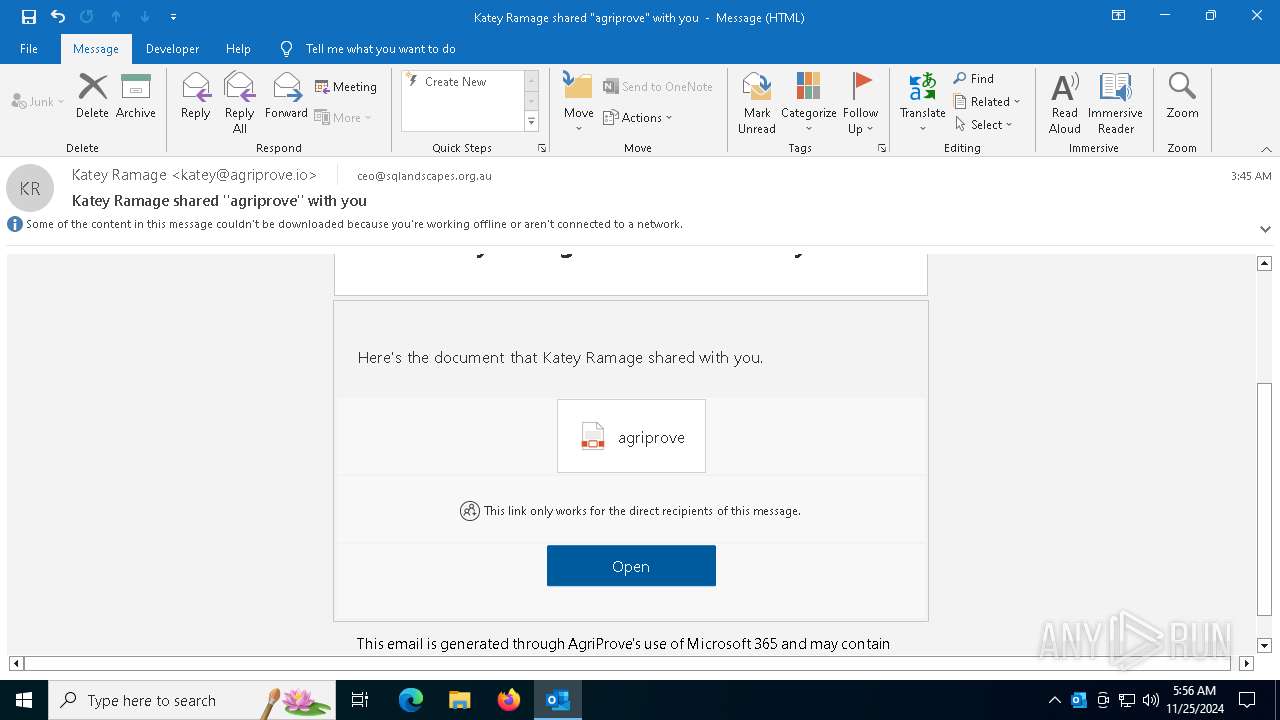1280x720 pixels.
Task: Archive this email message
Action: pyautogui.click(x=136, y=96)
